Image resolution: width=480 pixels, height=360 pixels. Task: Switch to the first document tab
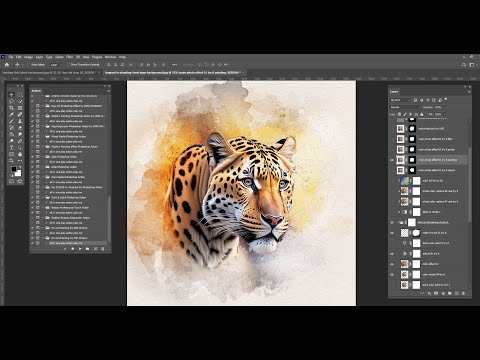tap(50, 72)
